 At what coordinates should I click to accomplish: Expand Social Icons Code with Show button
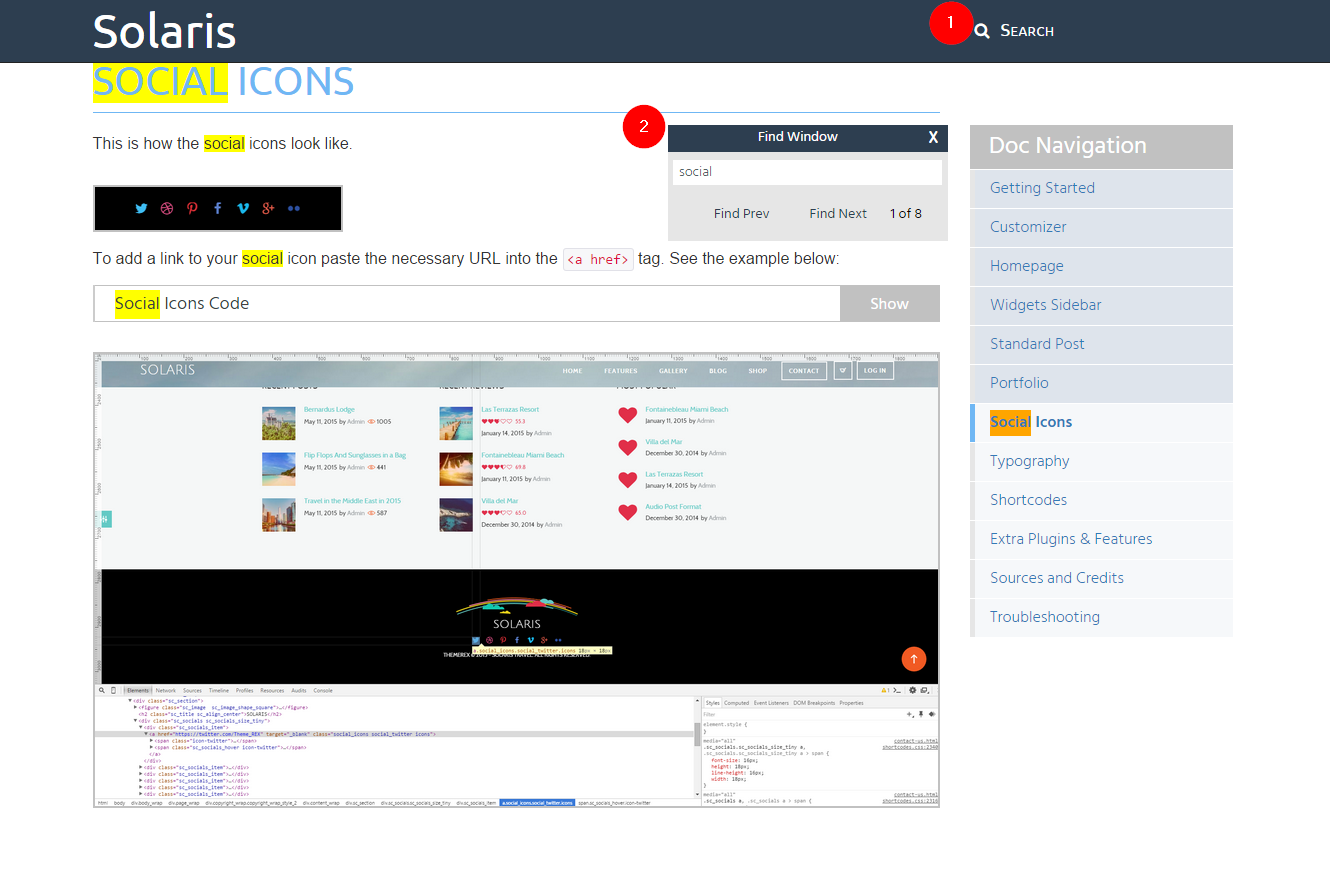(x=889, y=304)
